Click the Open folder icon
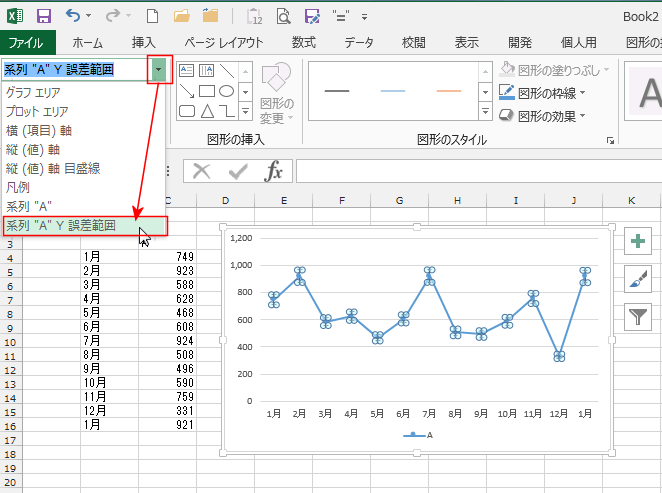Viewport: 662px width, 493px height. [x=182, y=16]
